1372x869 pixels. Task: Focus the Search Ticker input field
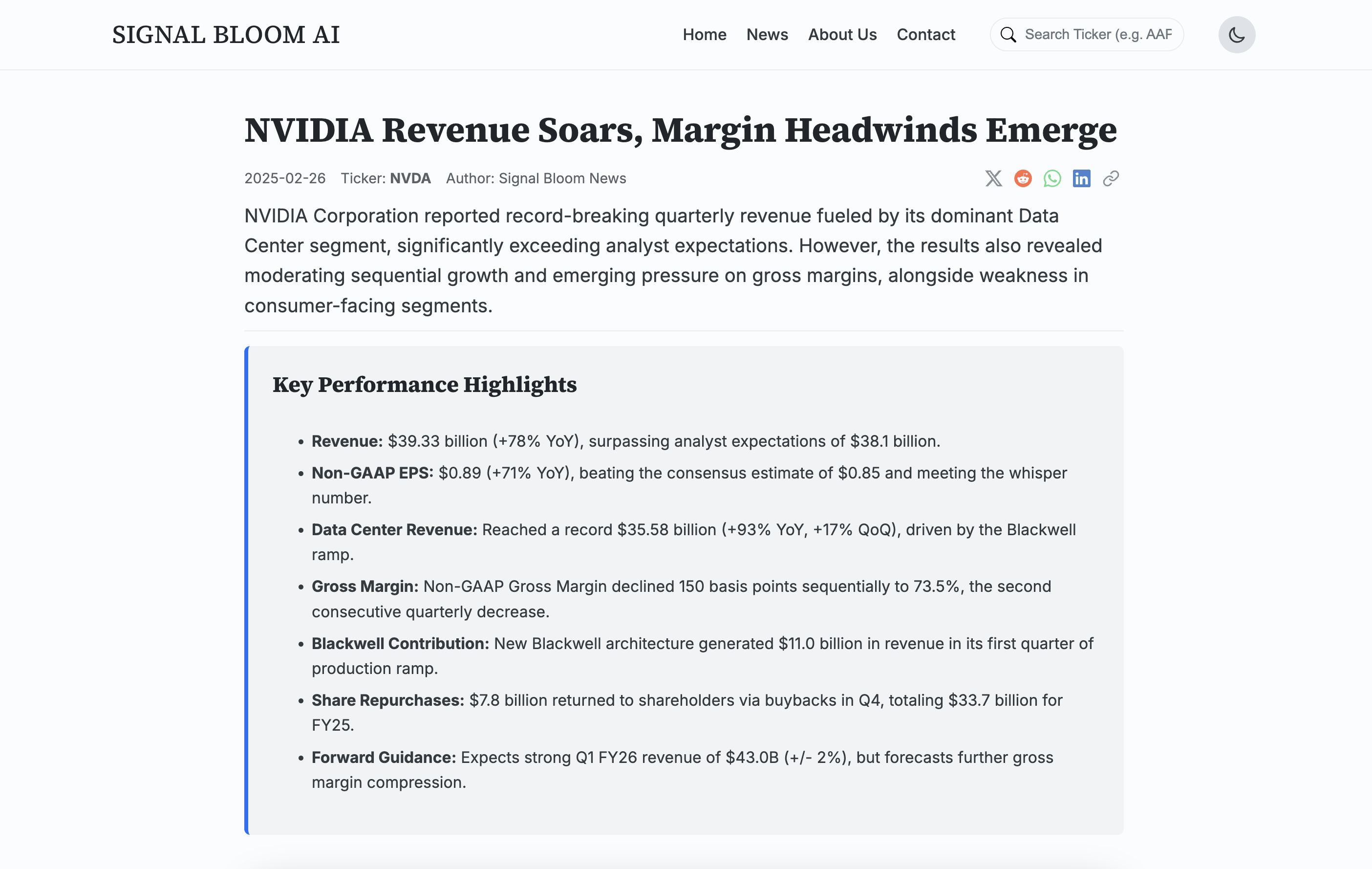pos(1098,35)
